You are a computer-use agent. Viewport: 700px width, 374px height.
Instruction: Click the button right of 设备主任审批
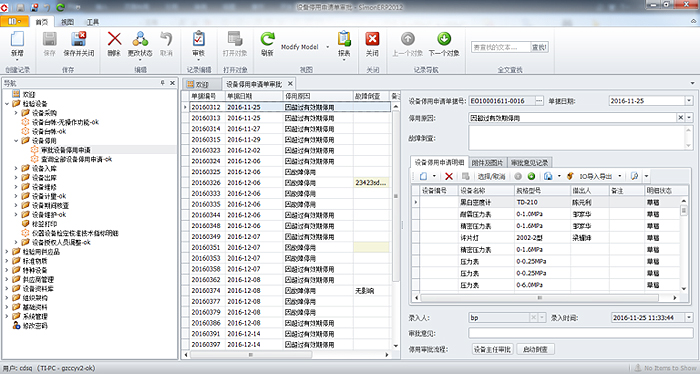(x=535, y=349)
